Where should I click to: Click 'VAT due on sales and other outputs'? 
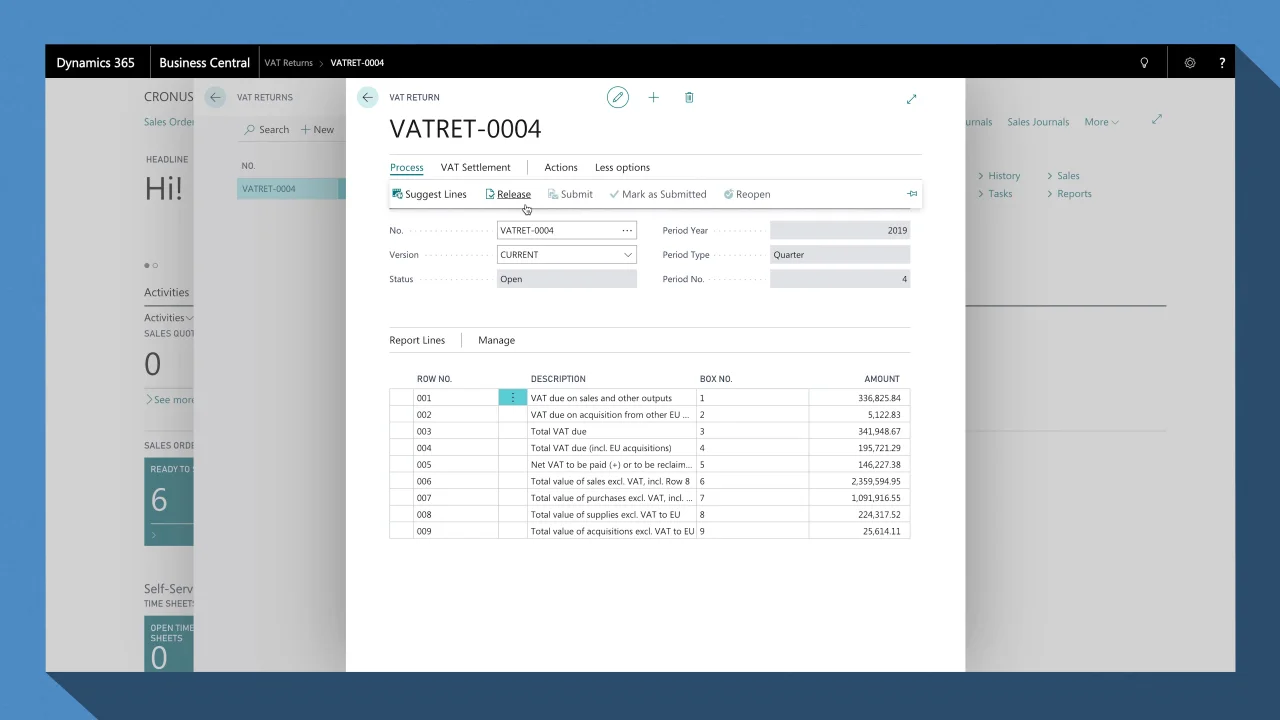[601, 398]
